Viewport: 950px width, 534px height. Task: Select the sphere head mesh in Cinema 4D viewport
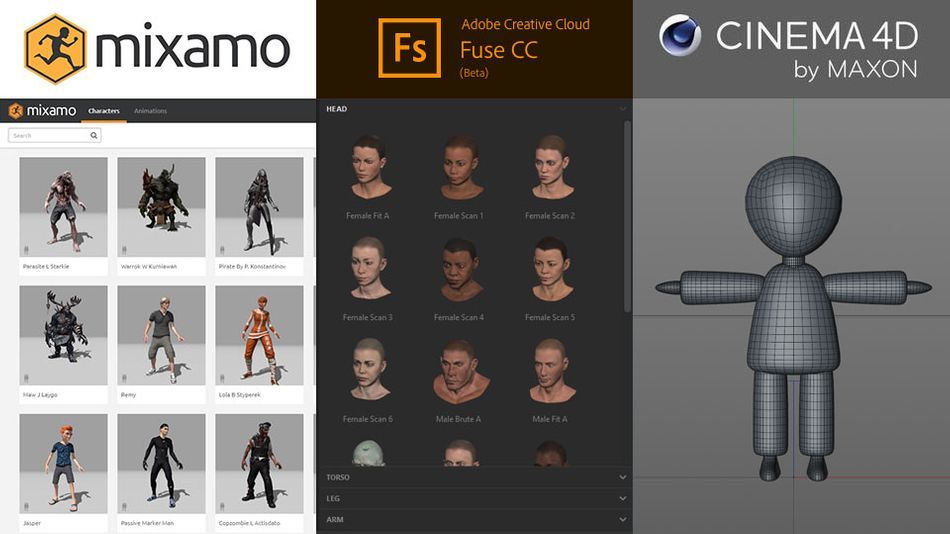point(793,205)
